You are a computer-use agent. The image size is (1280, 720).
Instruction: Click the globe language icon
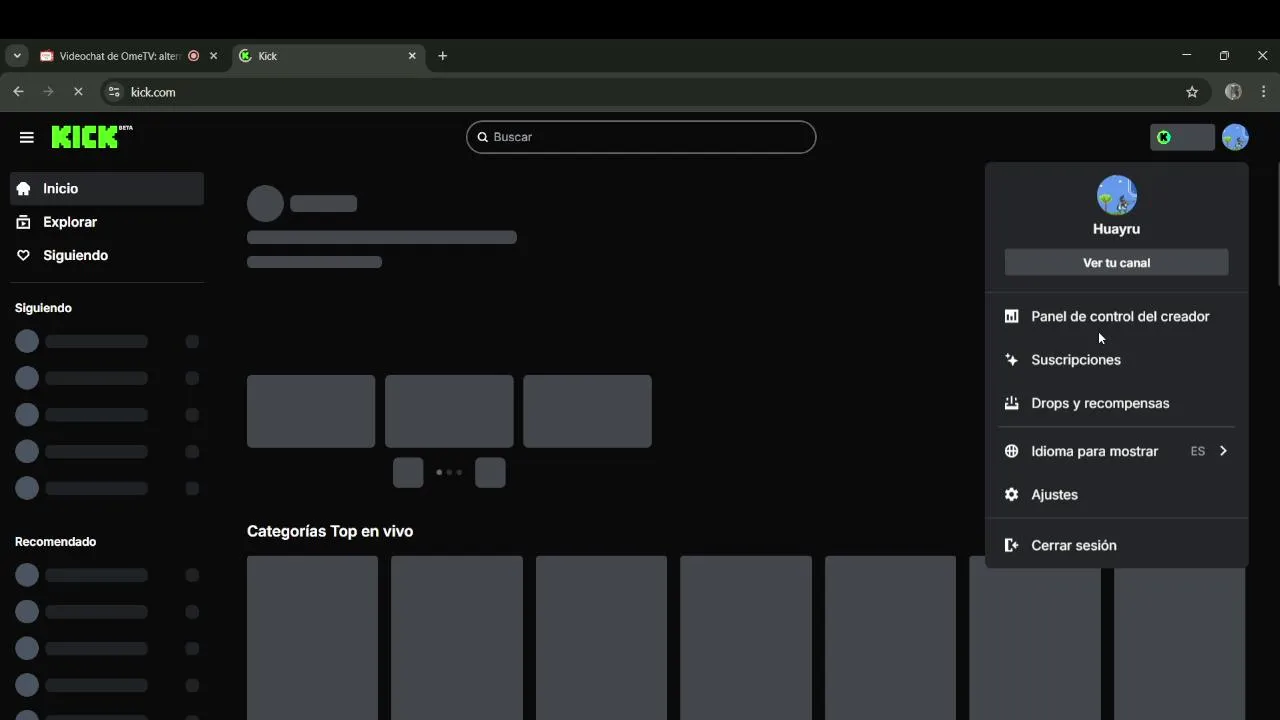click(x=1011, y=451)
